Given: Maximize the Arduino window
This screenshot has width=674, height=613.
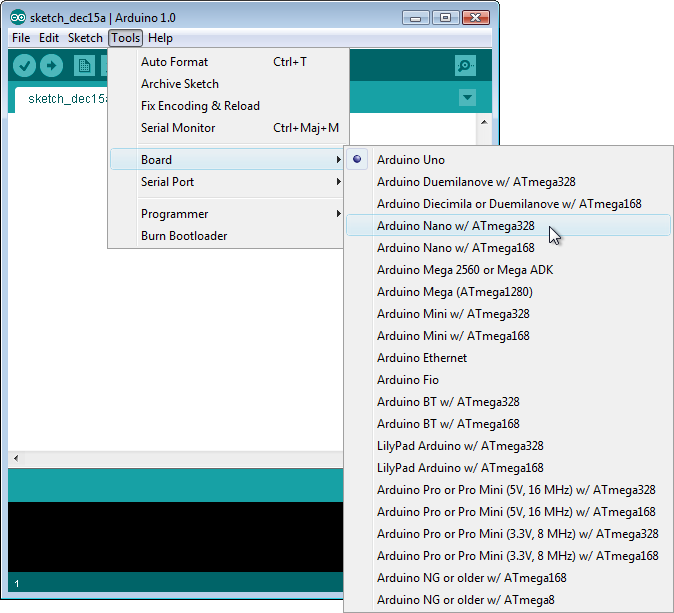Looking at the screenshot, I should [445, 18].
